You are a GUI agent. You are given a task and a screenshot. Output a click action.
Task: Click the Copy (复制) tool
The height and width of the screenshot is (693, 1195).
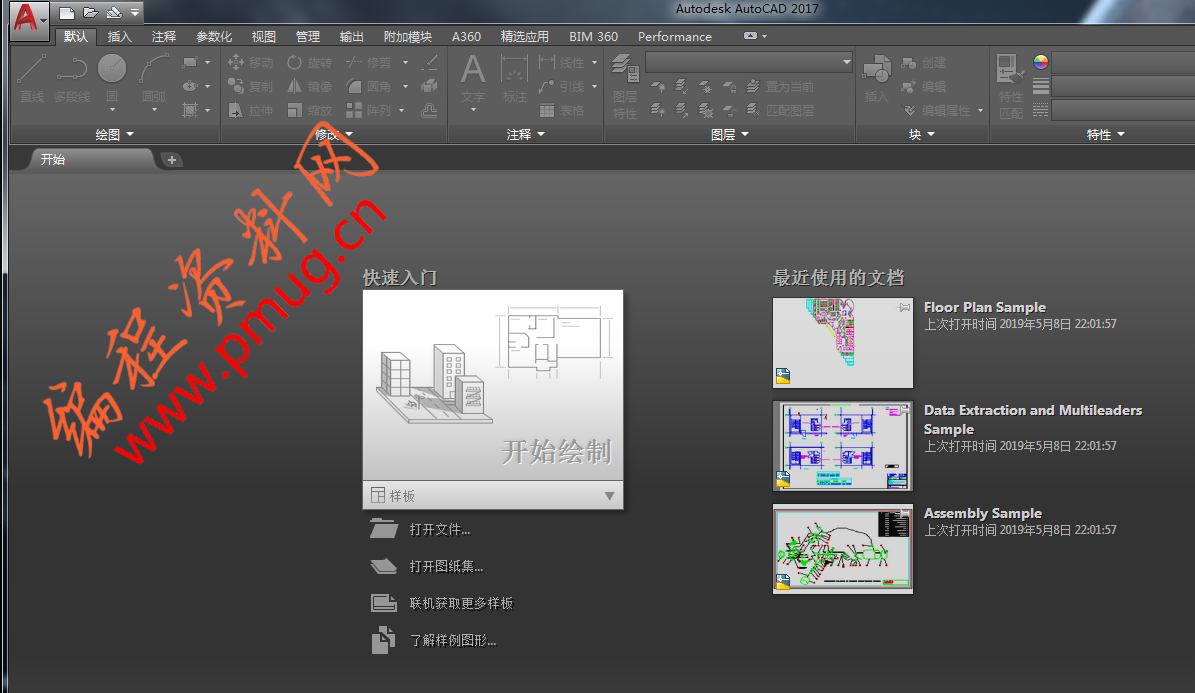coord(250,86)
